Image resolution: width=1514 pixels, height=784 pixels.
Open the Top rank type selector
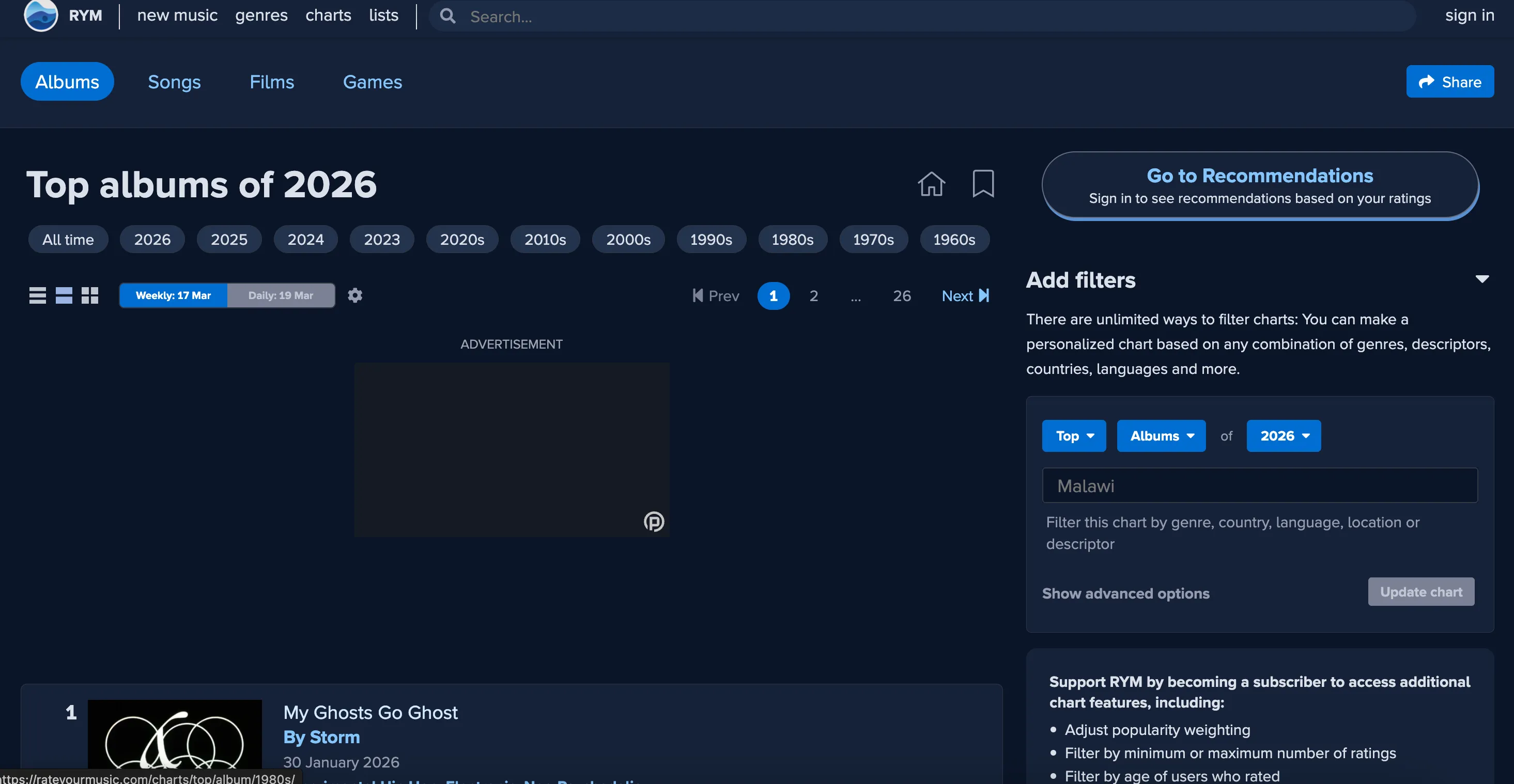click(1073, 436)
